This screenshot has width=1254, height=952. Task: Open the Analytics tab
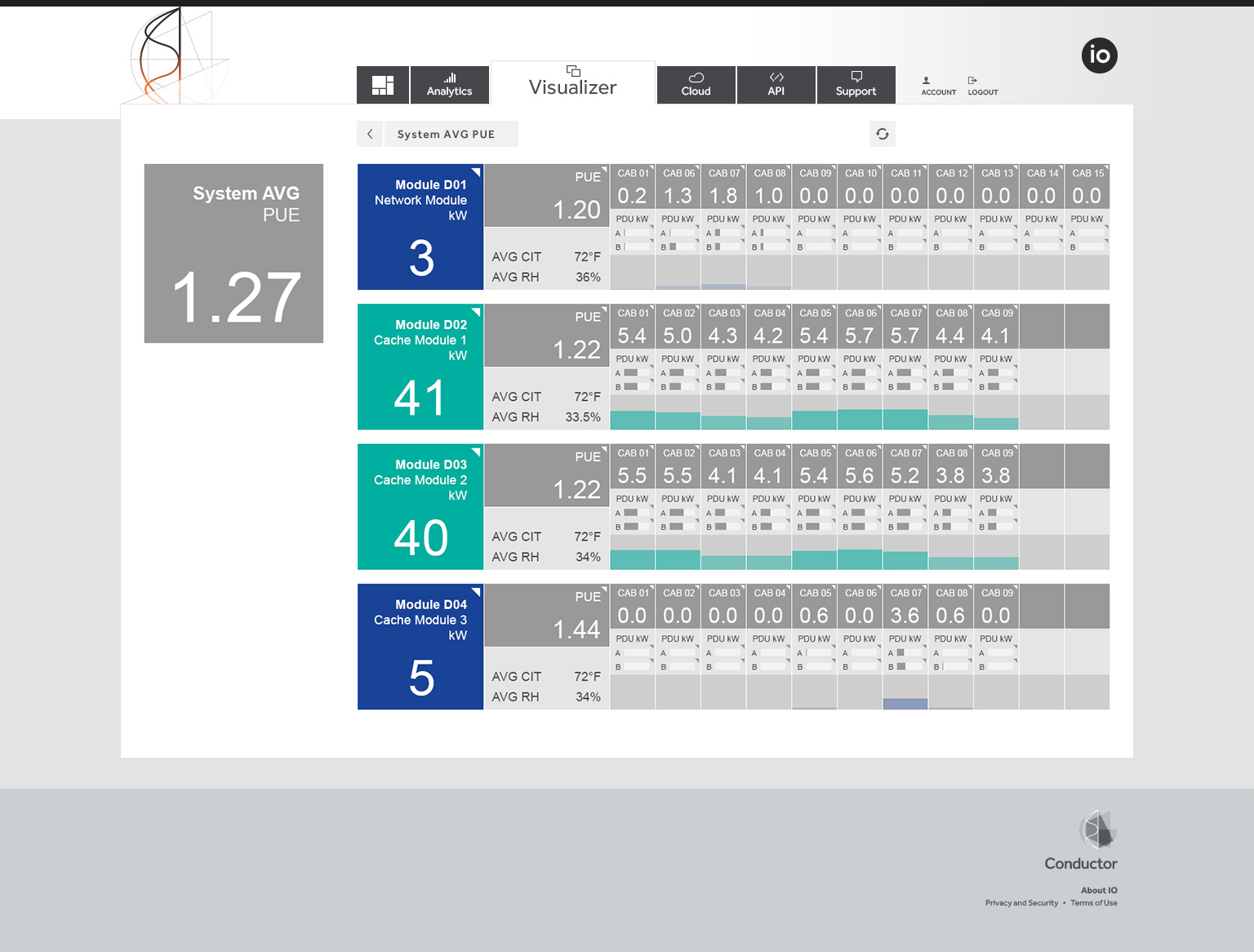pyautogui.click(x=449, y=85)
